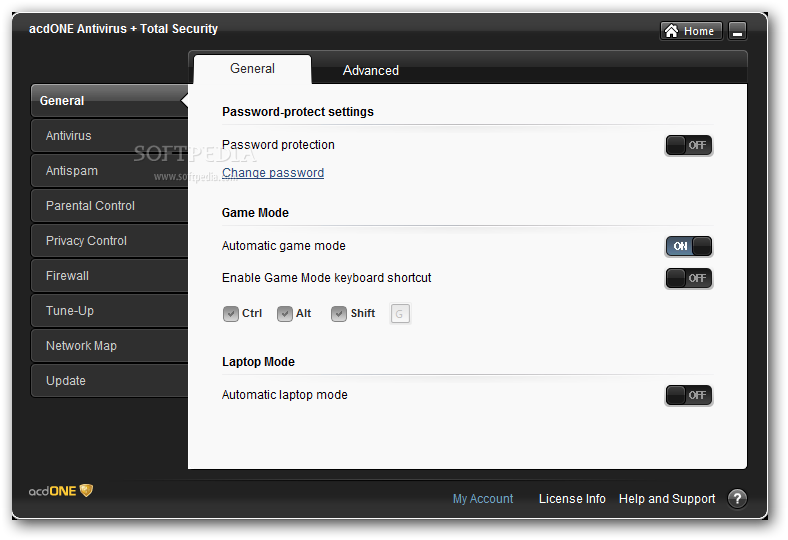Click the Change password link

tap(273, 173)
